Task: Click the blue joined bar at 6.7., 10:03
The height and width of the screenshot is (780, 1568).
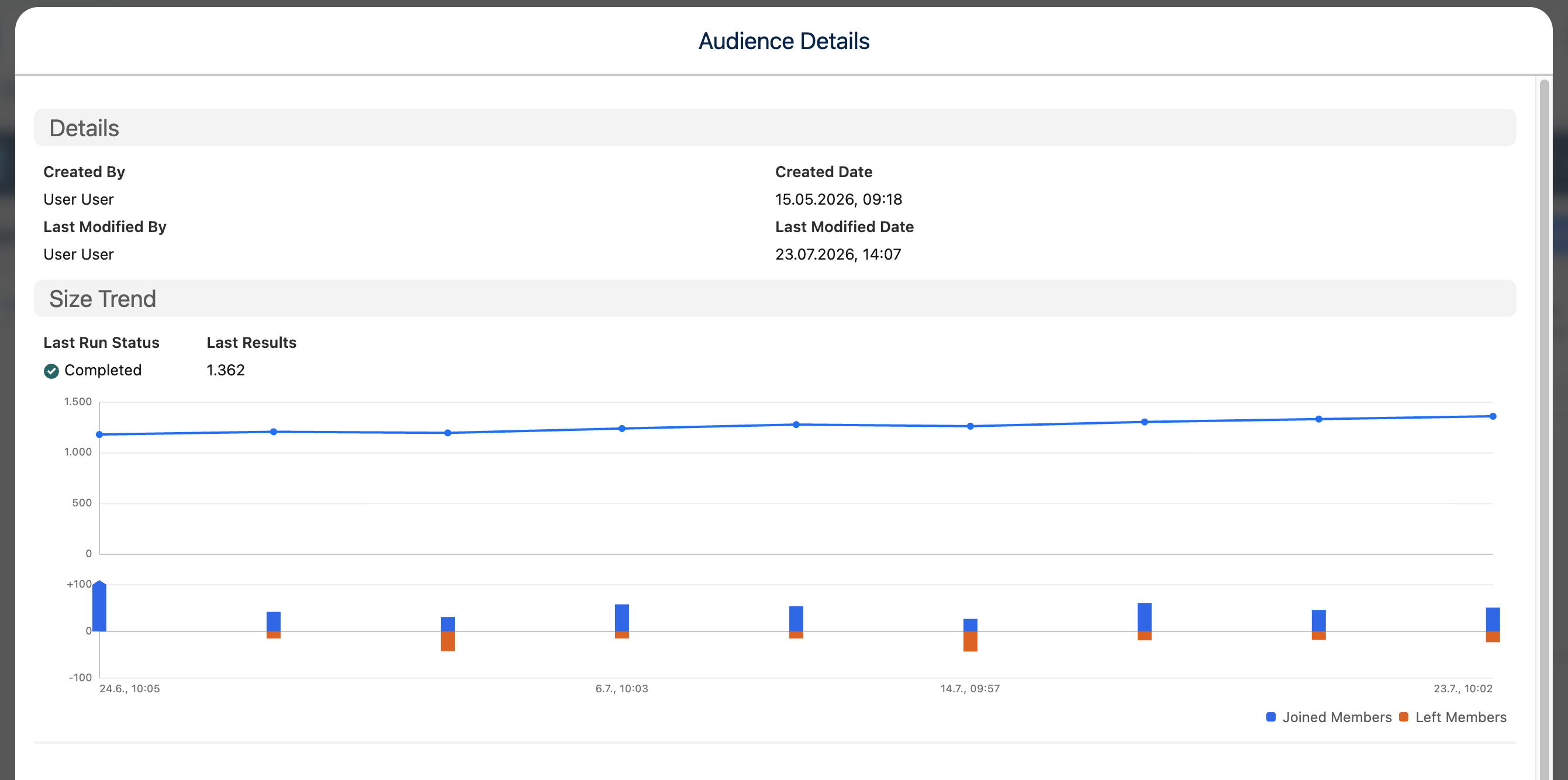Action: click(x=621, y=618)
